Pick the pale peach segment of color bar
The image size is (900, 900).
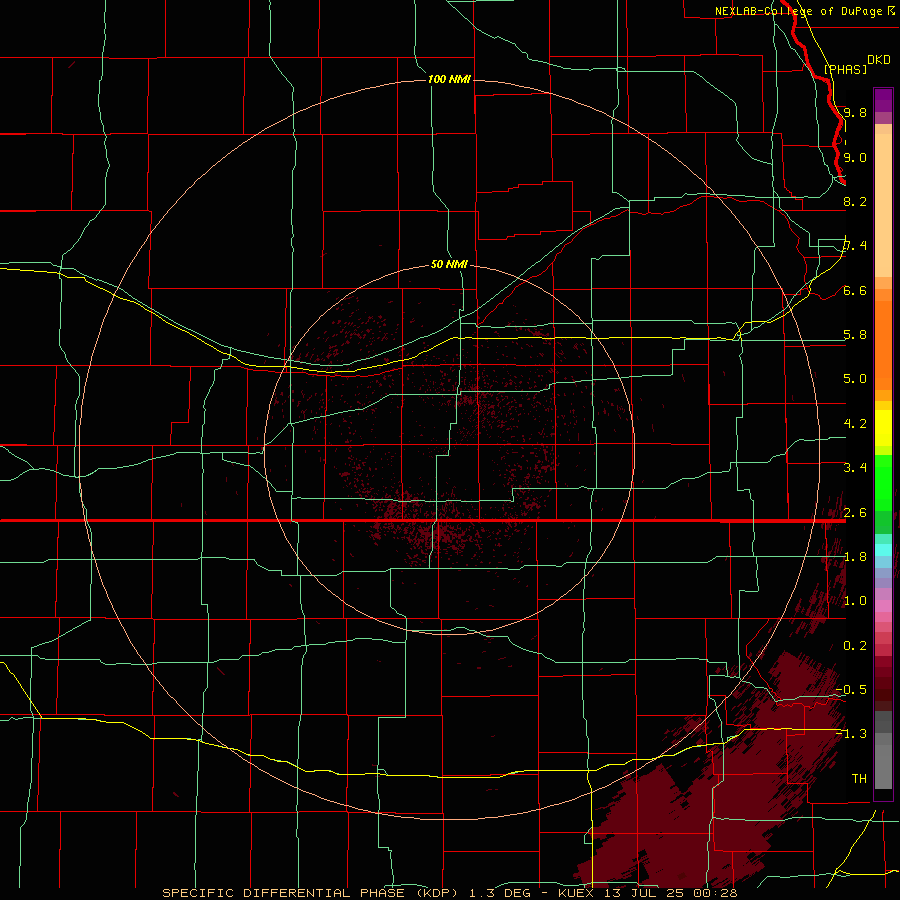[x=883, y=205]
